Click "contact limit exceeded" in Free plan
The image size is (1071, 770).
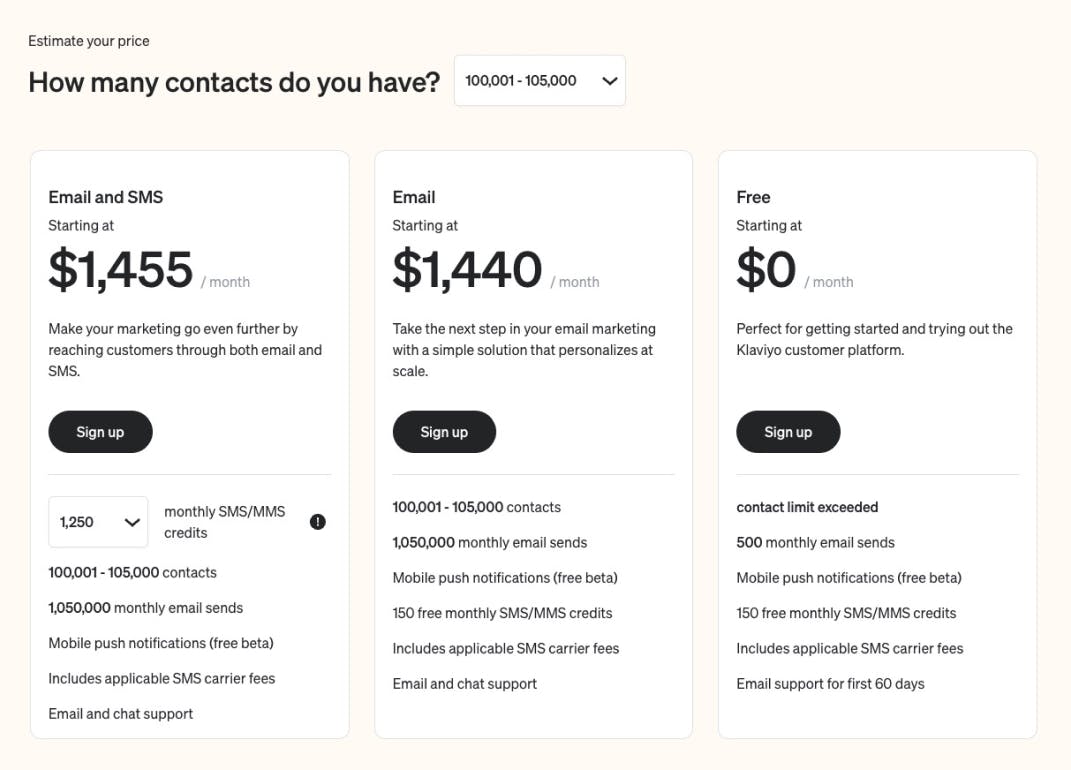click(x=807, y=507)
